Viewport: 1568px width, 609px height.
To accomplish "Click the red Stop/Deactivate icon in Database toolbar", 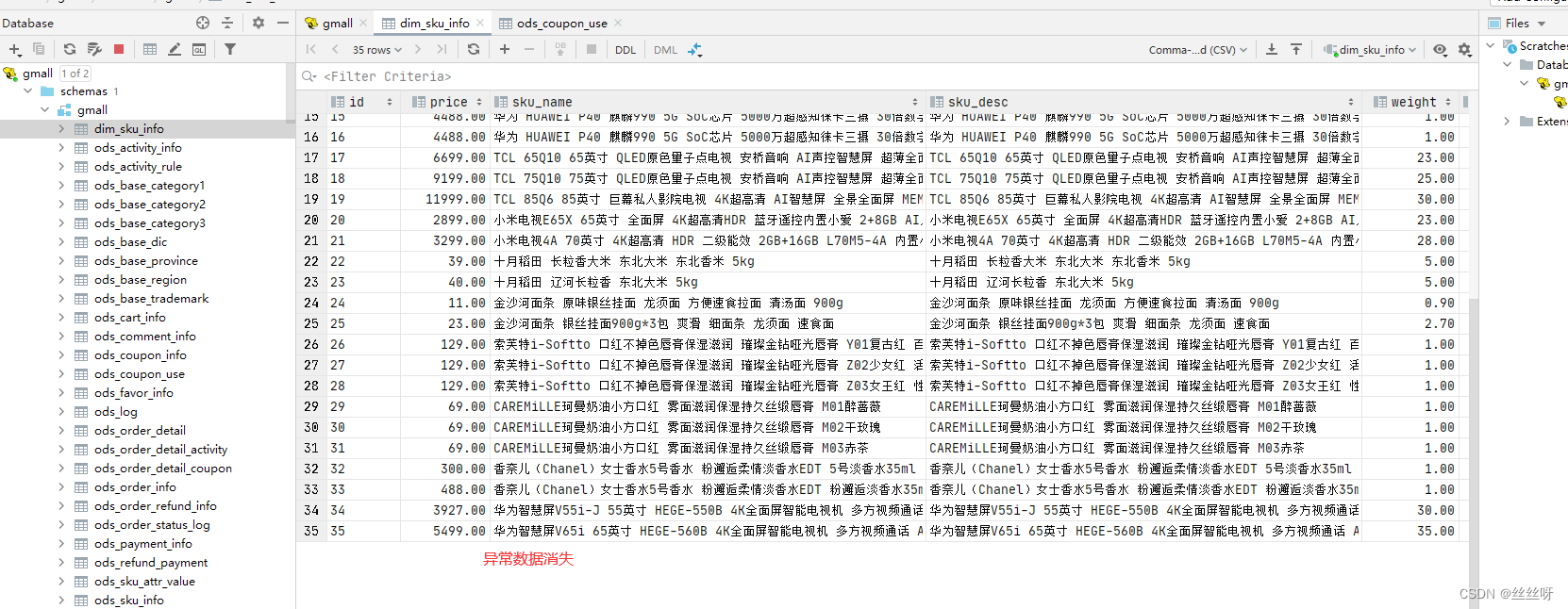I will (x=119, y=49).
